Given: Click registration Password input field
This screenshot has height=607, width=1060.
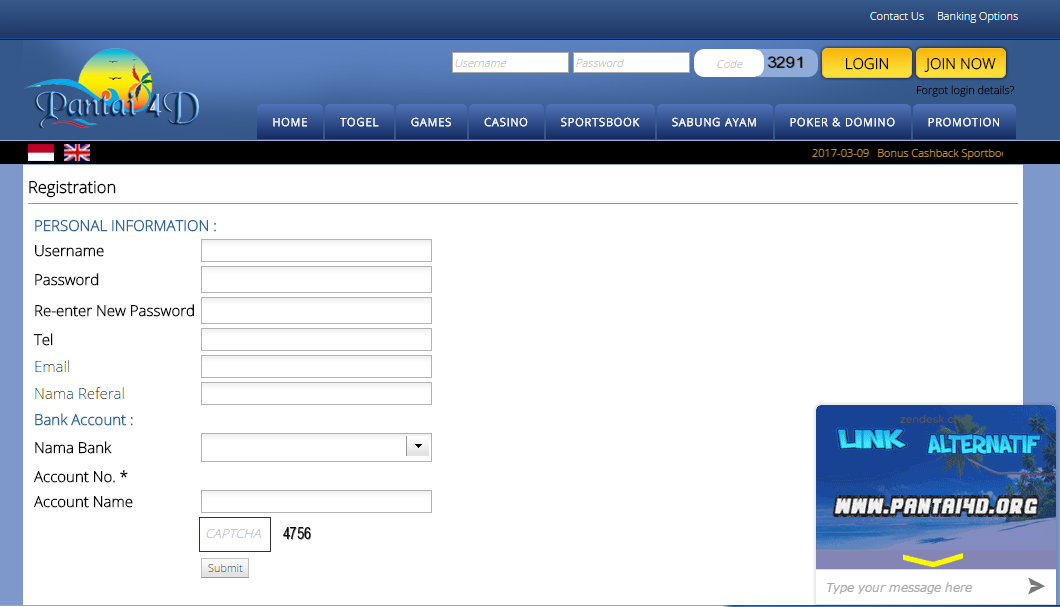Looking at the screenshot, I should (x=316, y=280).
